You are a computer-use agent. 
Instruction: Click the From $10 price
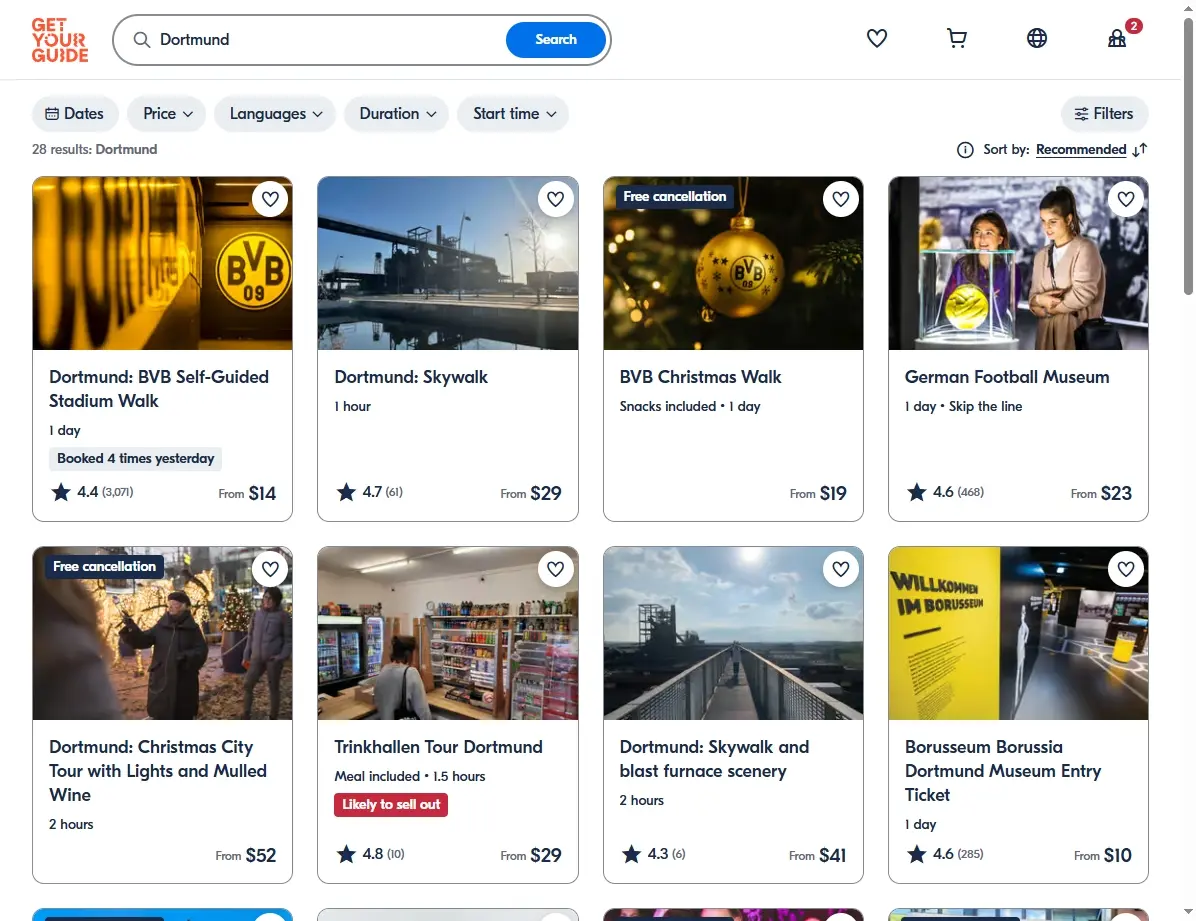1103,855
